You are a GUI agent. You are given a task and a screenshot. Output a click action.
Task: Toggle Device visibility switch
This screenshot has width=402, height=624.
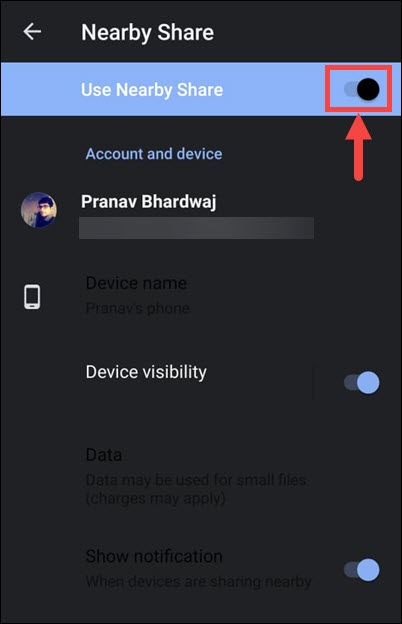[362, 382]
